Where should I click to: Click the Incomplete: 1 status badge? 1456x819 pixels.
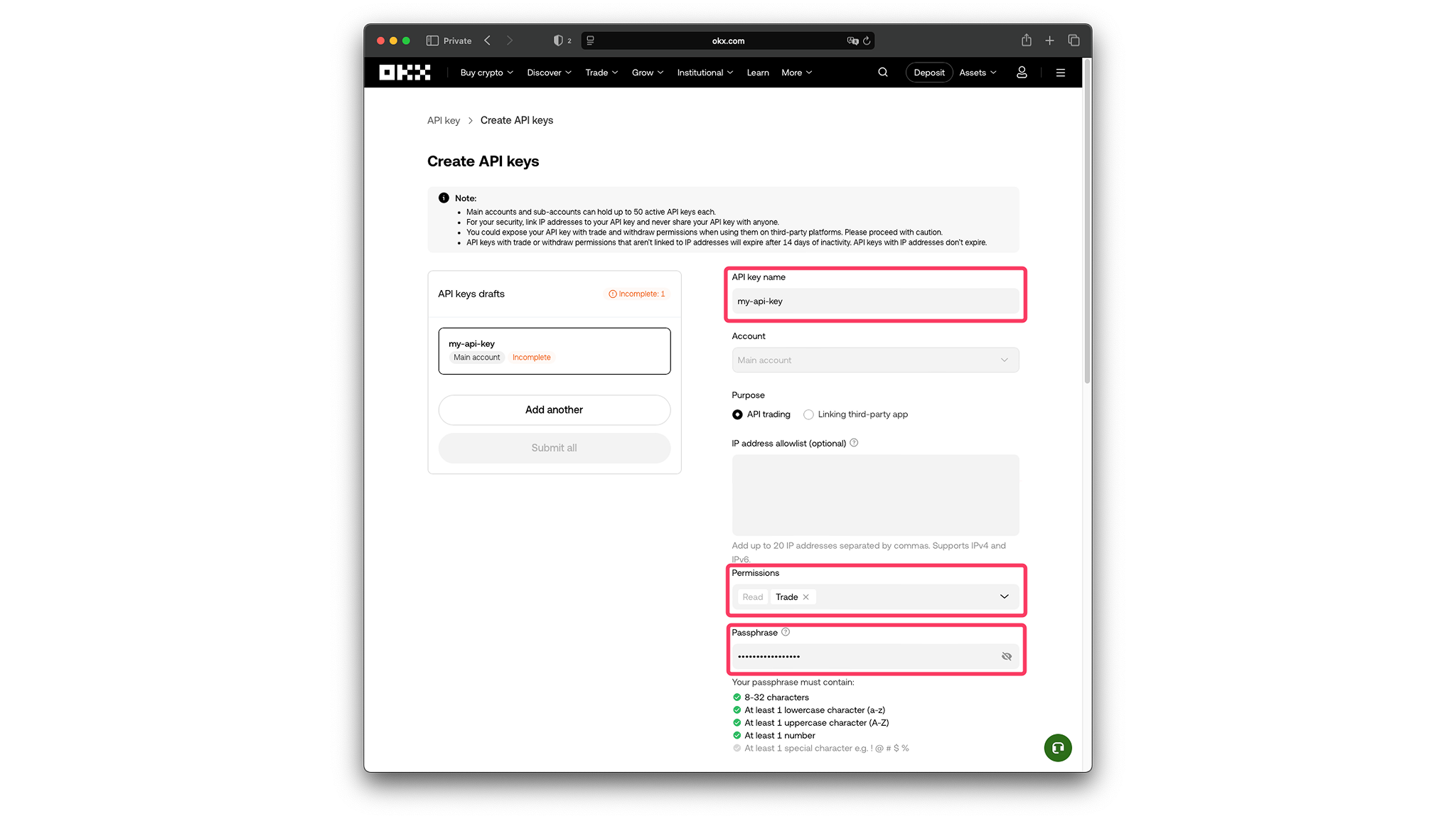pyautogui.click(x=637, y=294)
